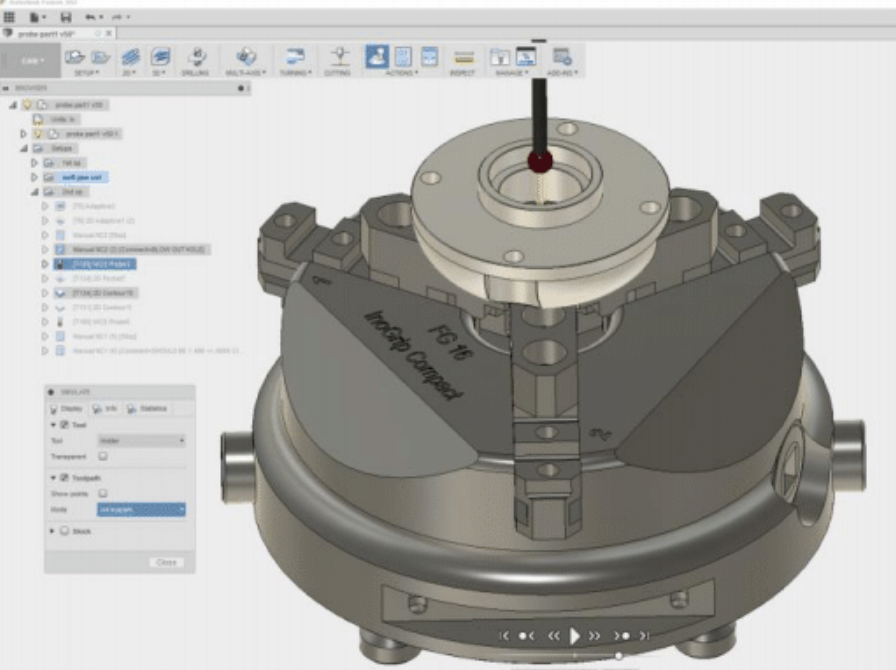This screenshot has width=896, height=670.
Task: Open the Tool type dropdown
Action: pos(141,441)
